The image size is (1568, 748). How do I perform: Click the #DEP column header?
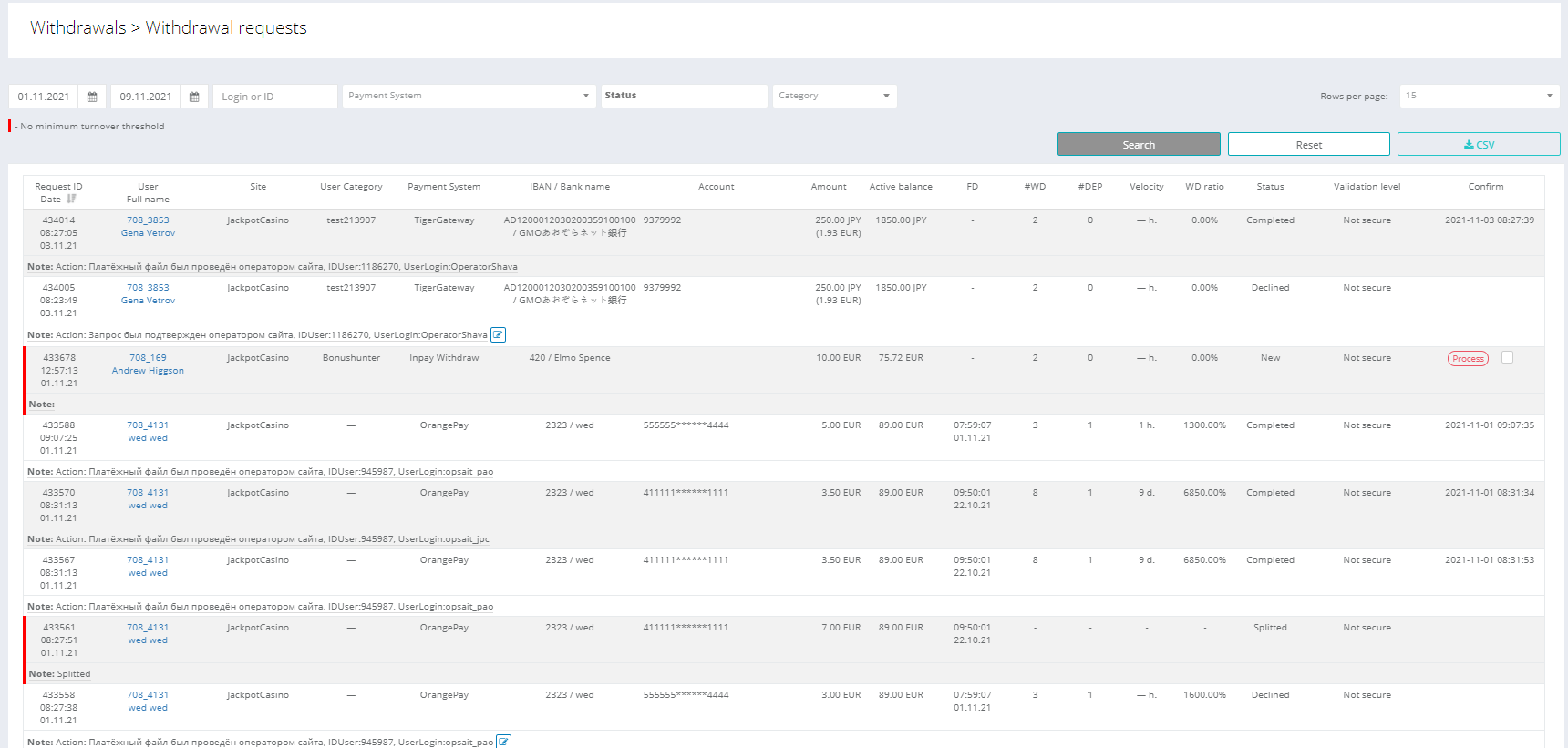click(1090, 187)
